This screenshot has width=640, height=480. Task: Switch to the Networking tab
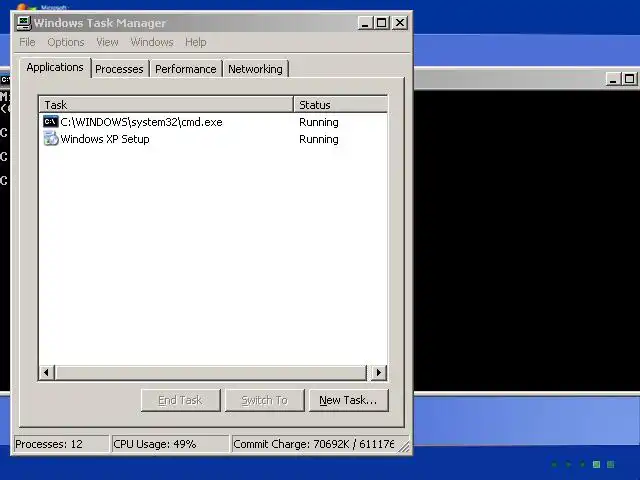click(256, 69)
